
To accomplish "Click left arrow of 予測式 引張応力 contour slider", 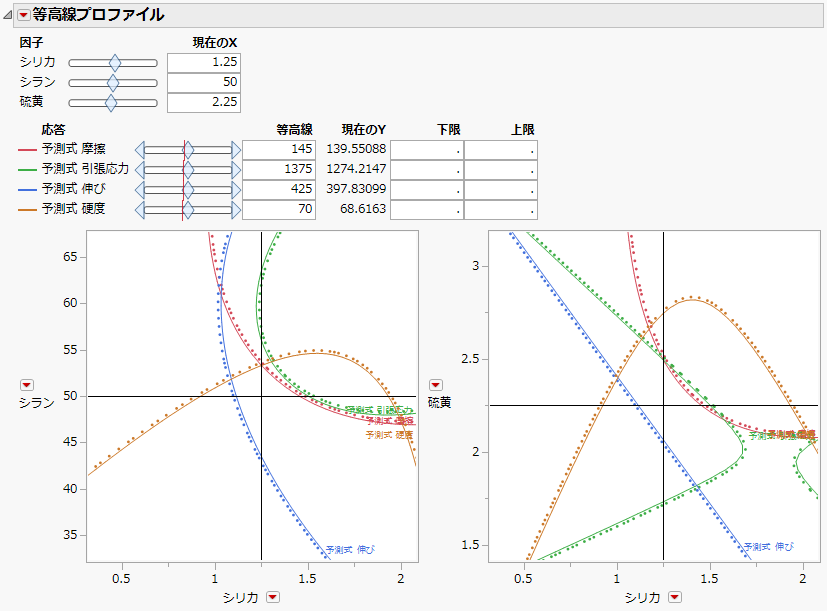I will (139, 170).
